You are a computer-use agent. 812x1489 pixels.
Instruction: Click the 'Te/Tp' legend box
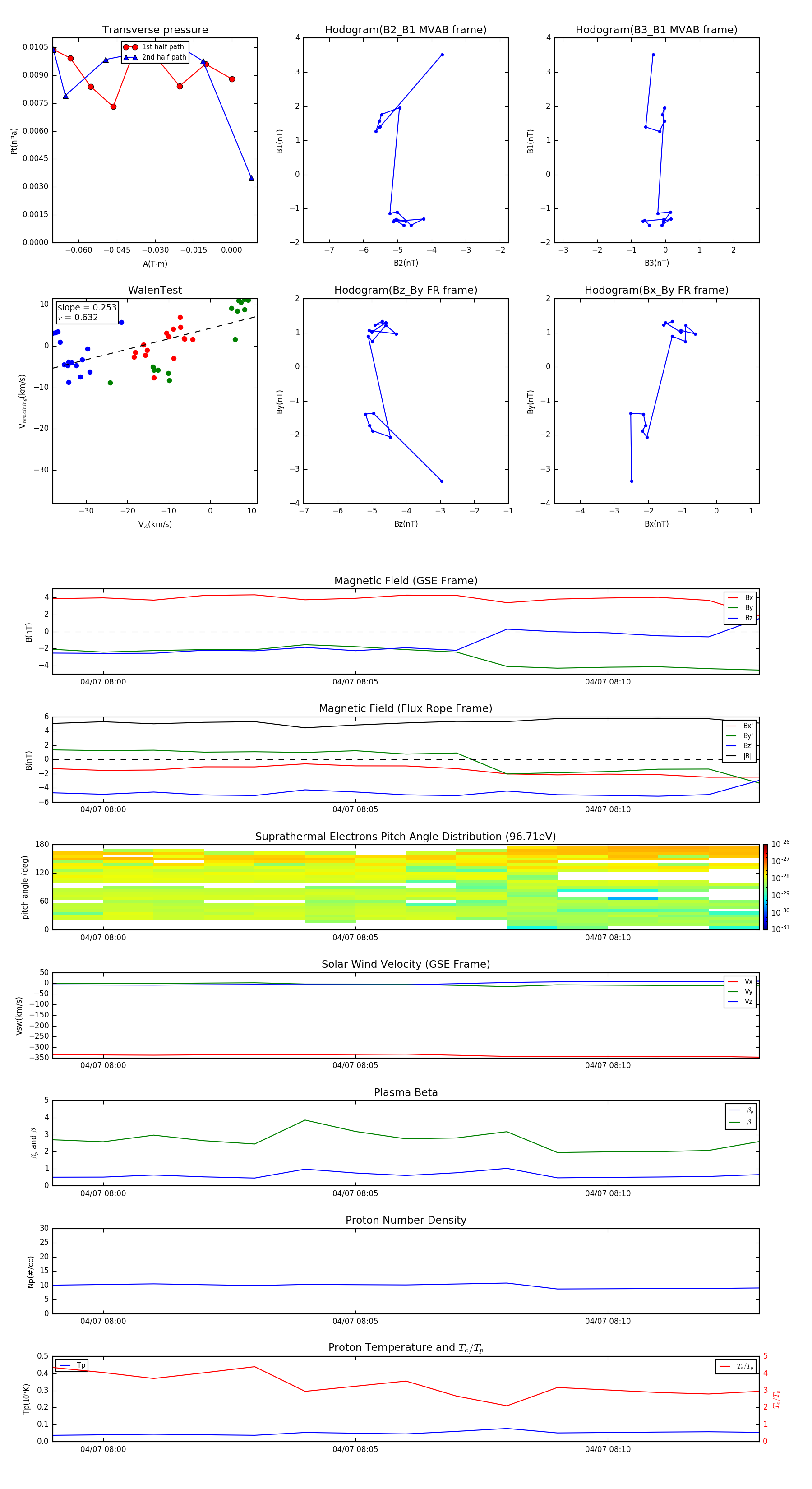pos(736,1366)
